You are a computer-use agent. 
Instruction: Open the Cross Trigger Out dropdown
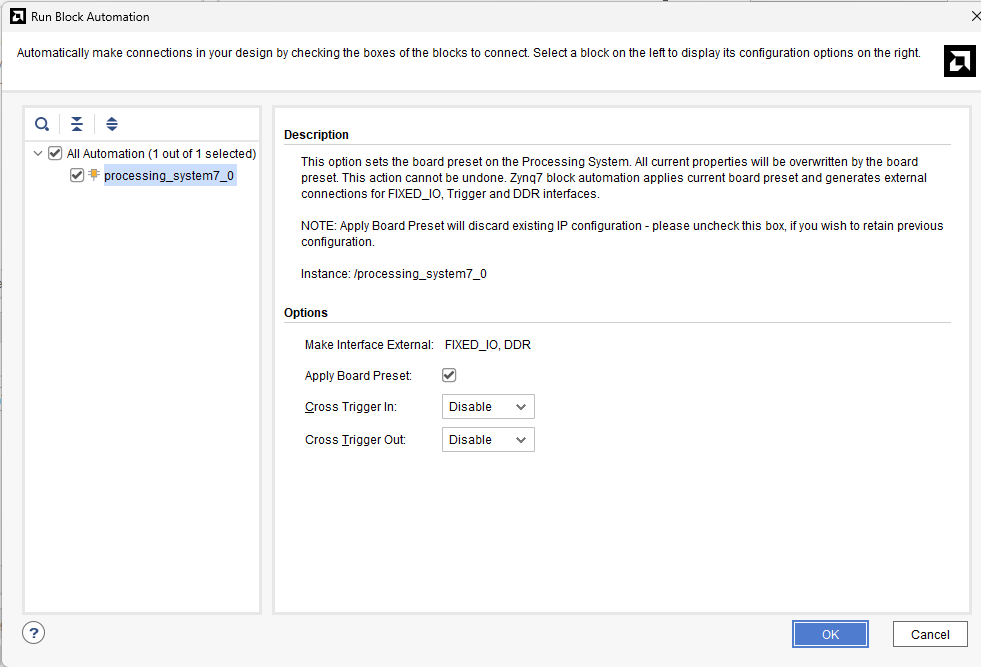pyautogui.click(x=488, y=440)
